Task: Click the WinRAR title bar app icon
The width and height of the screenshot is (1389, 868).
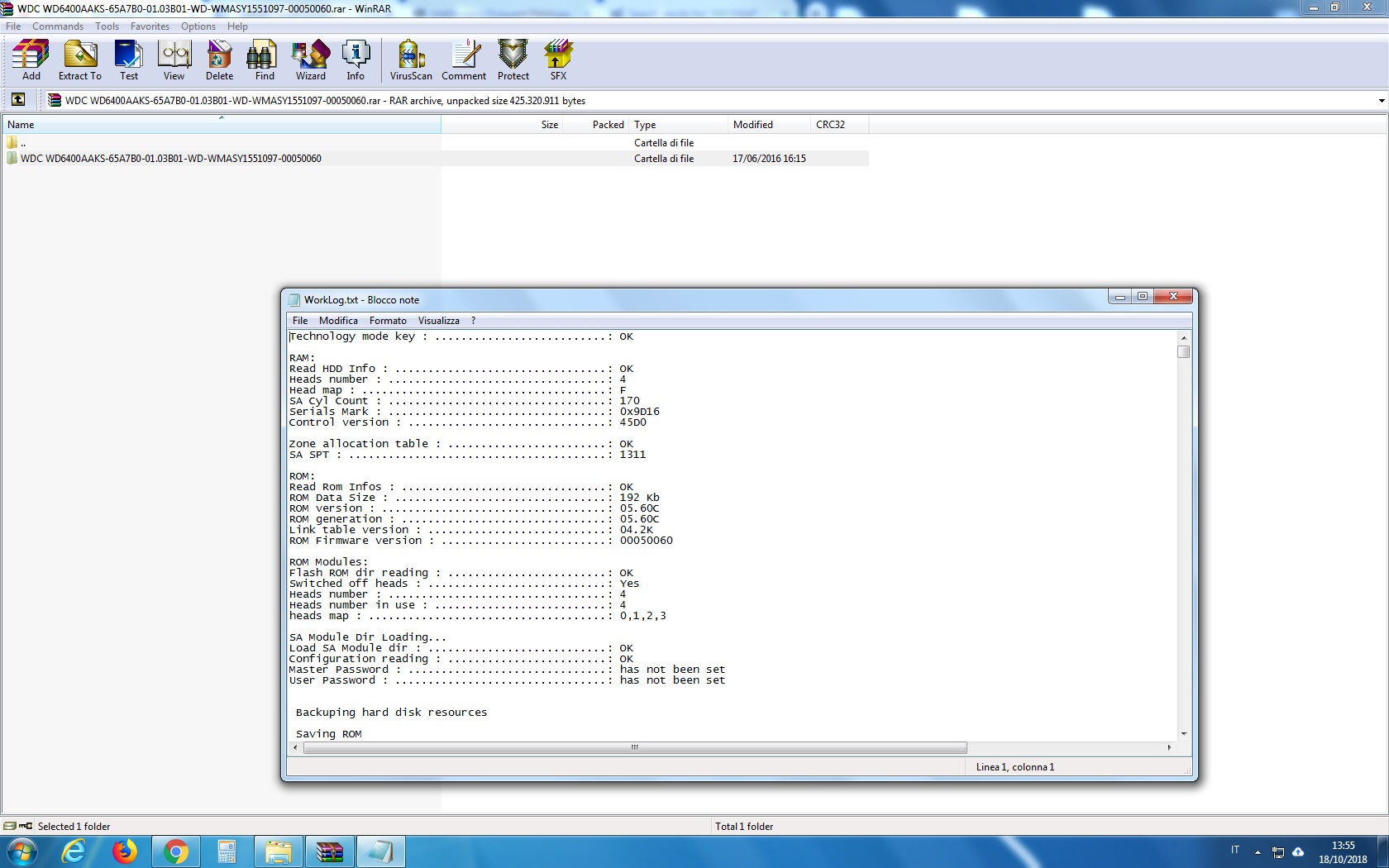Action: 8,8
